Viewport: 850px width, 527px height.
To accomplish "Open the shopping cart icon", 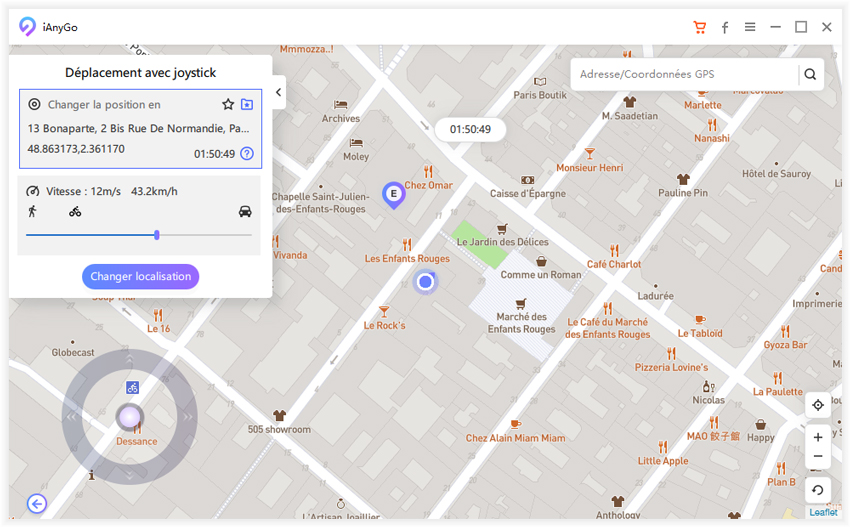I will coord(700,27).
